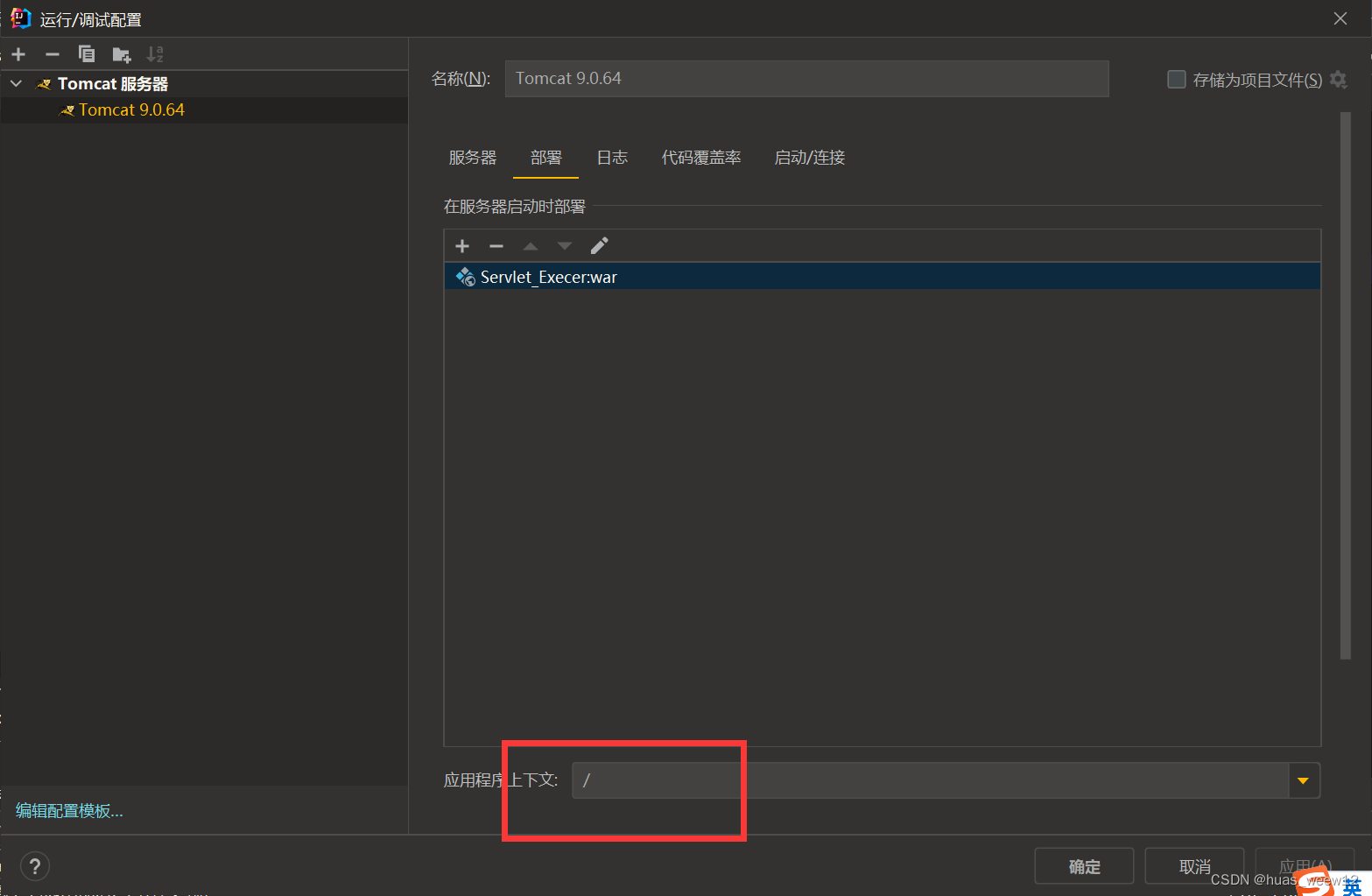This screenshot has width=1372, height=896.
Task: Collapse the Tomcat 服务器 tree node
Action: (16, 84)
